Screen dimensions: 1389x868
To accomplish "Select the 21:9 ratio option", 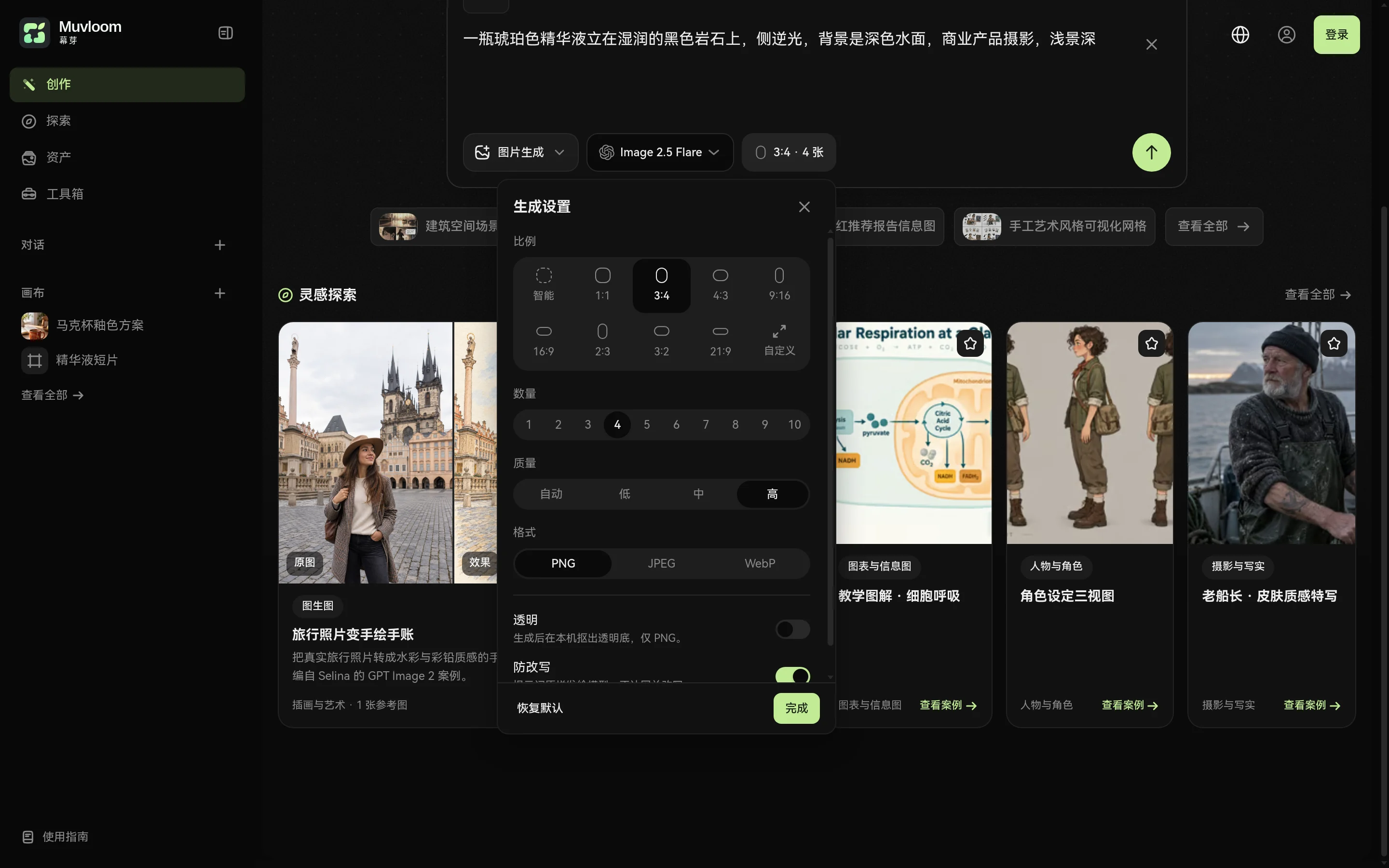I will point(721,341).
